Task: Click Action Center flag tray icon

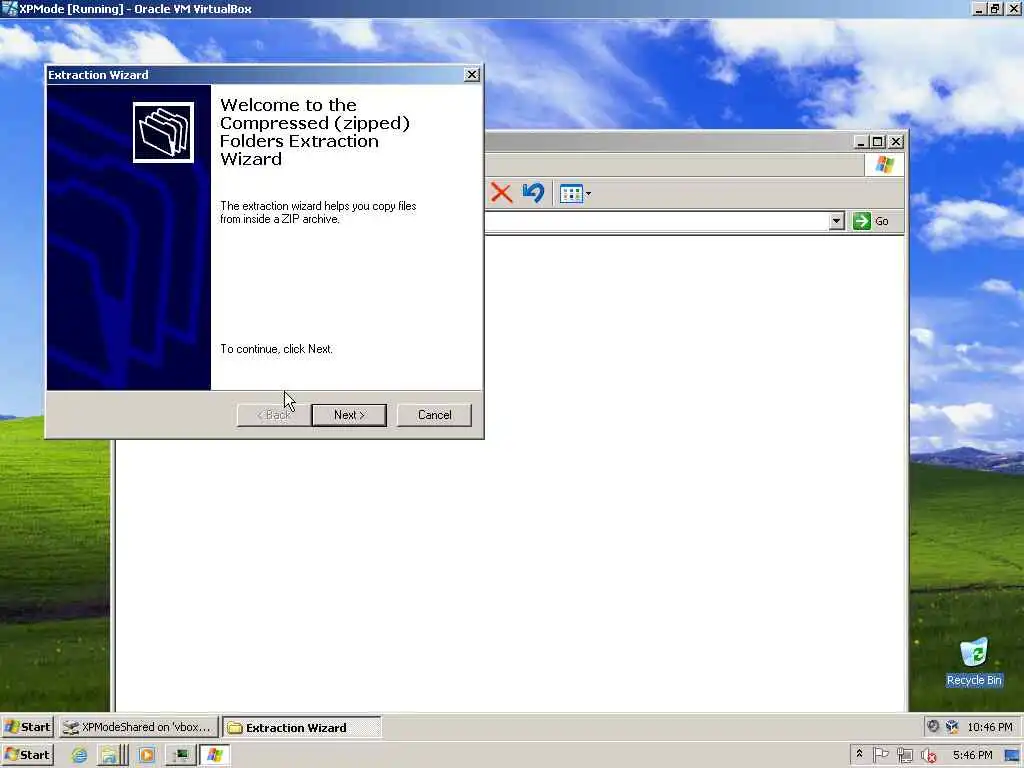Action: click(x=880, y=755)
